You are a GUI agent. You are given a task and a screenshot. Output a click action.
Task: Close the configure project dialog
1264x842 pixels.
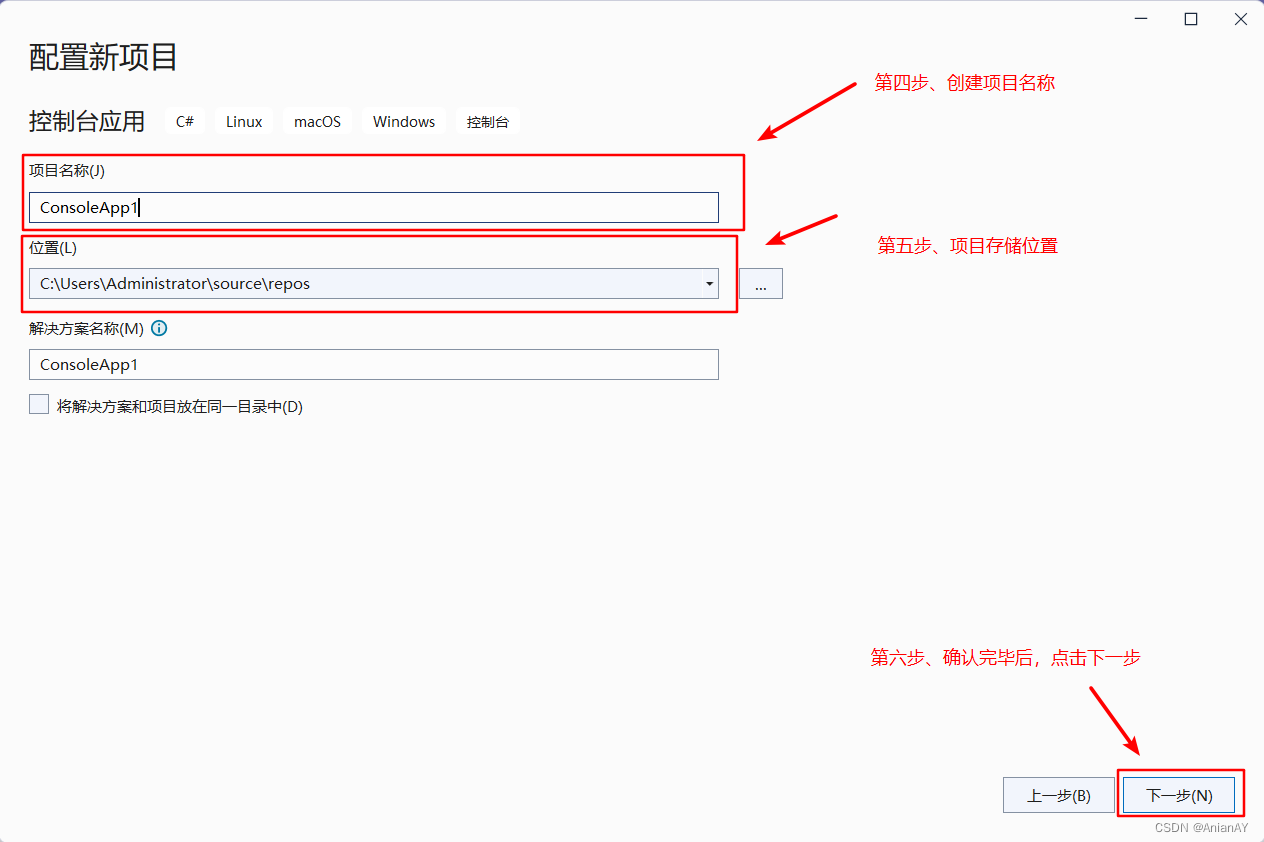pos(1240,19)
